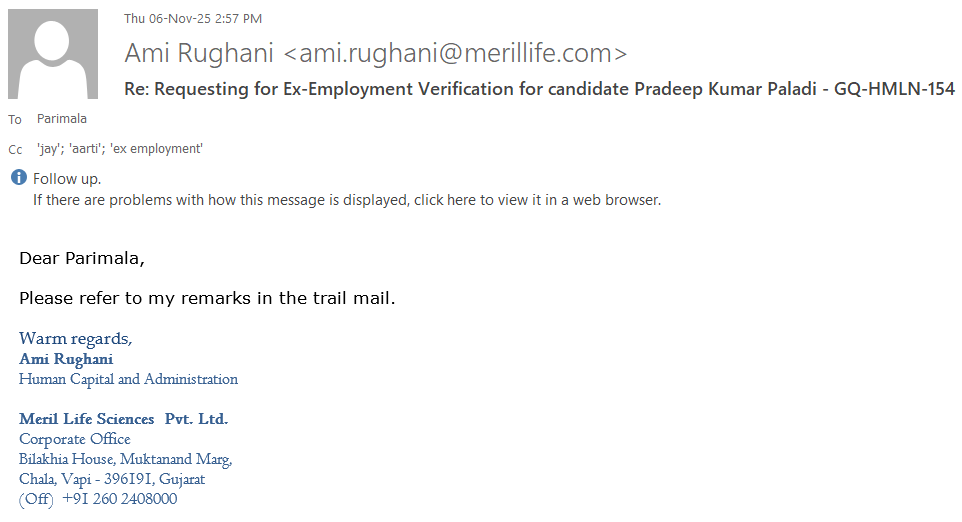Open recipient Parimala in the To field
This screenshot has width=962, height=522.
pyautogui.click(x=62, y=119)
